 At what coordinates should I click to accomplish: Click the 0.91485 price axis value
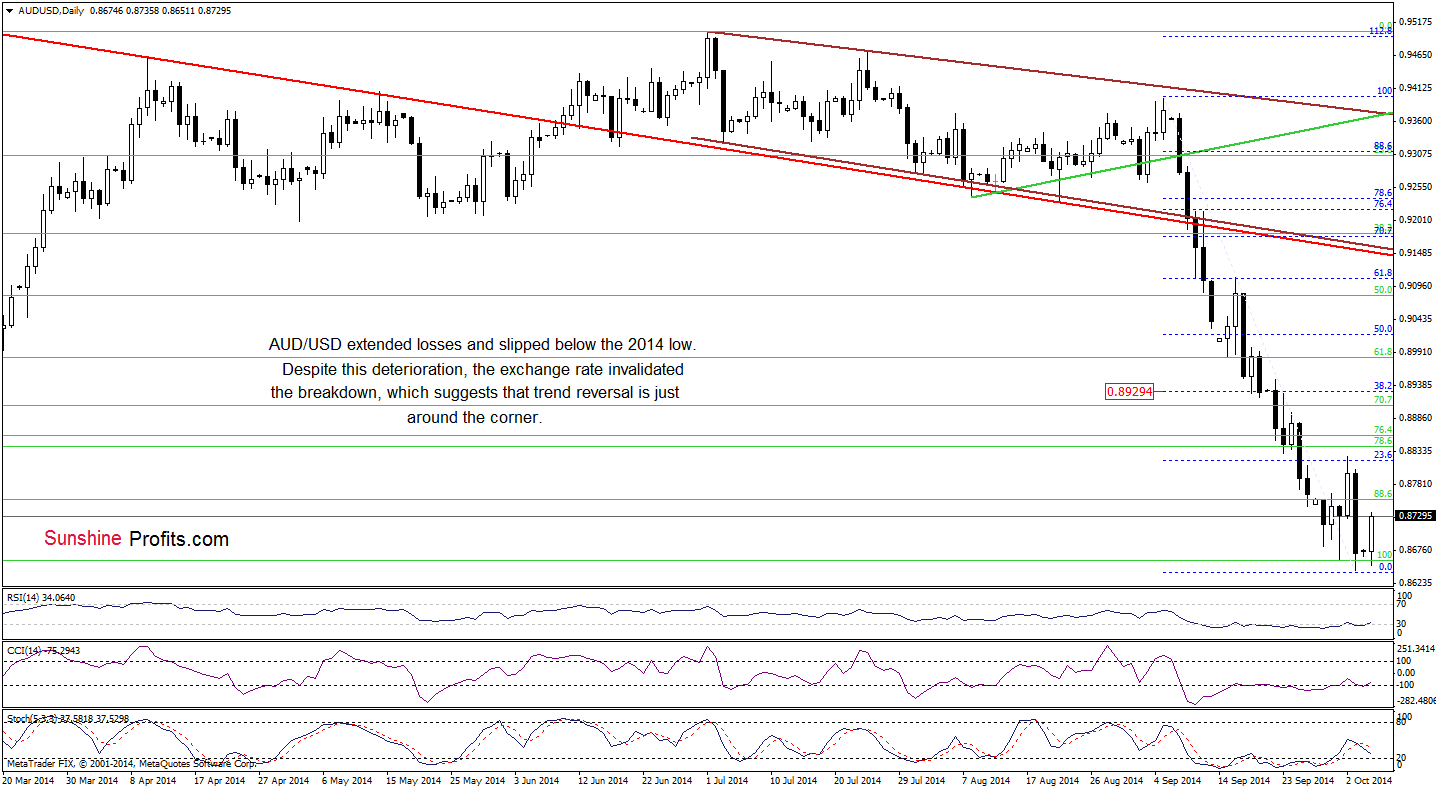pyautogui.click(x=1414, y=253)
